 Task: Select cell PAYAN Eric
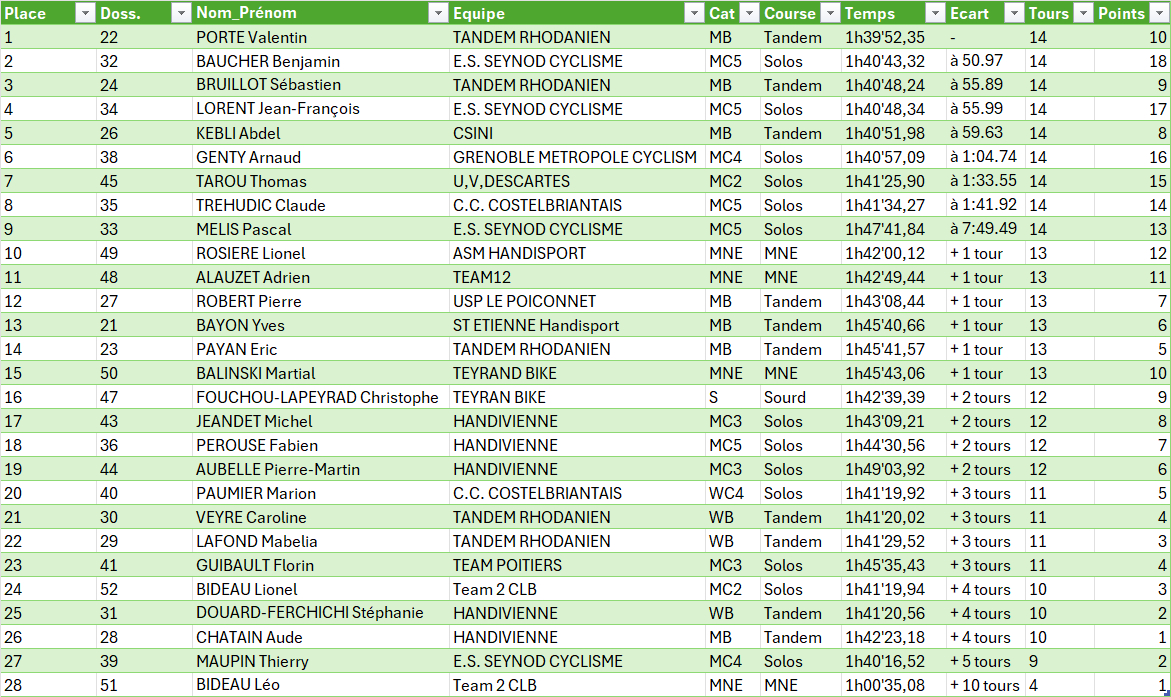[320, 349]
